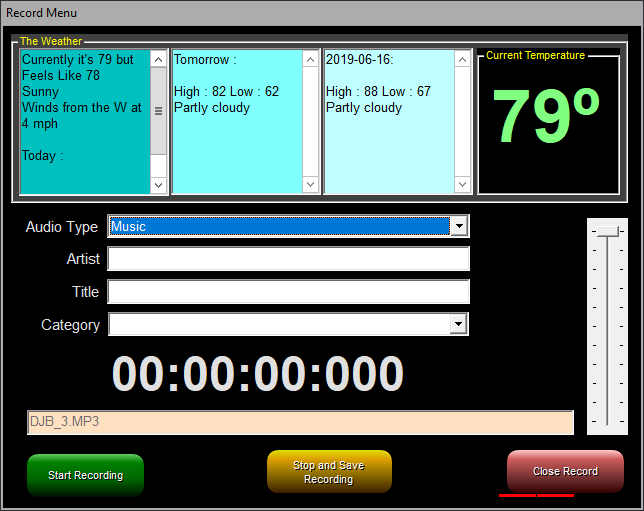Click the 'Today :' text line
Screen dimensions: 644x511
[x=43, y=156]
